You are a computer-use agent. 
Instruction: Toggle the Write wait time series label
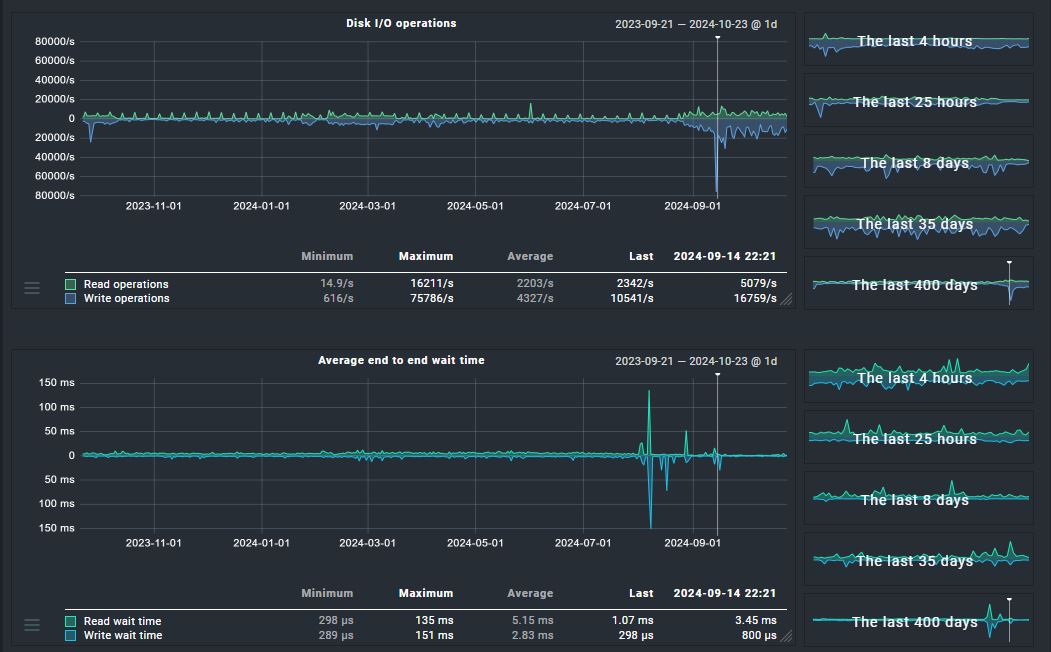coord(122,636)
